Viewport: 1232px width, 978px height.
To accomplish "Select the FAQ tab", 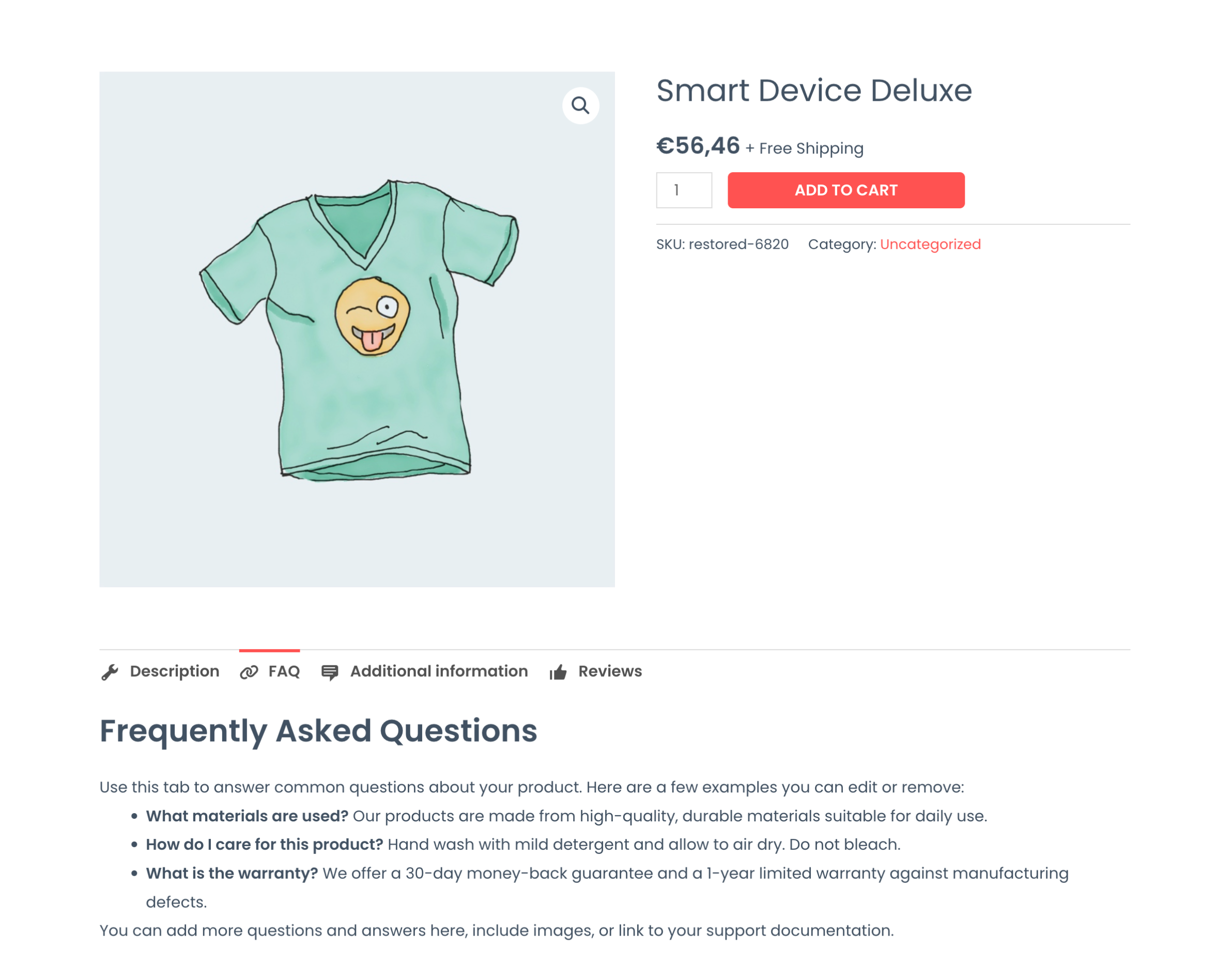I will pos(284,671).
